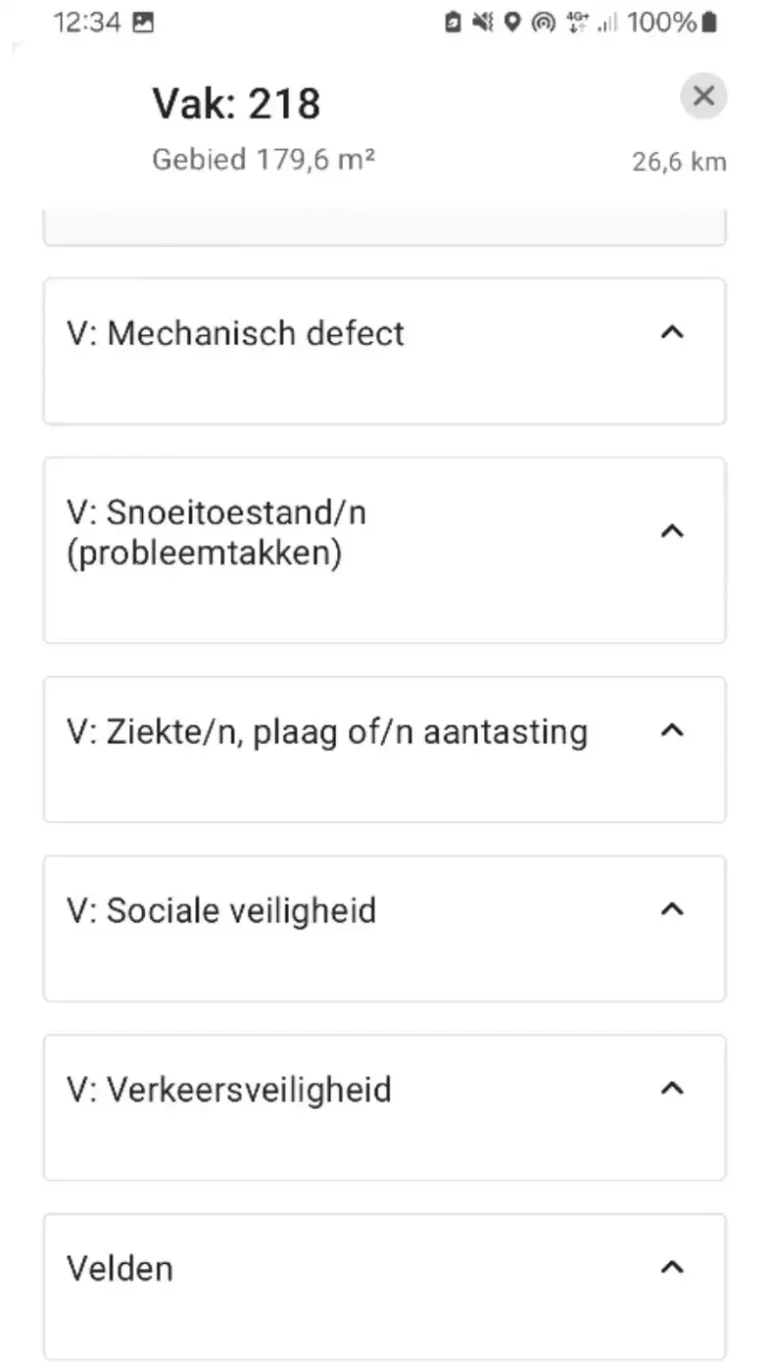Screen dimensions: 768x1364
Task: Tap the mobile signal strength bars
Action: pos(606,23)
